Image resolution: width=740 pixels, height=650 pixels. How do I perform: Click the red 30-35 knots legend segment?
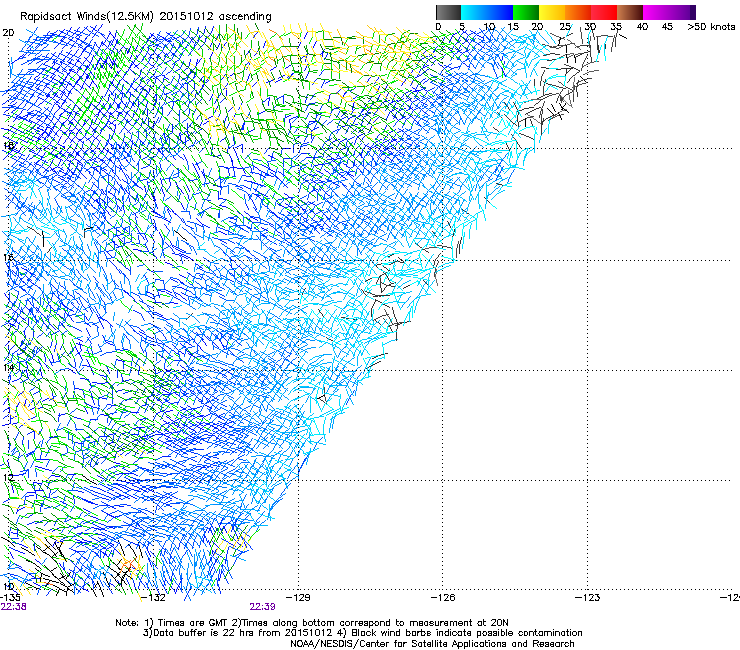click(x=604, y=12)
